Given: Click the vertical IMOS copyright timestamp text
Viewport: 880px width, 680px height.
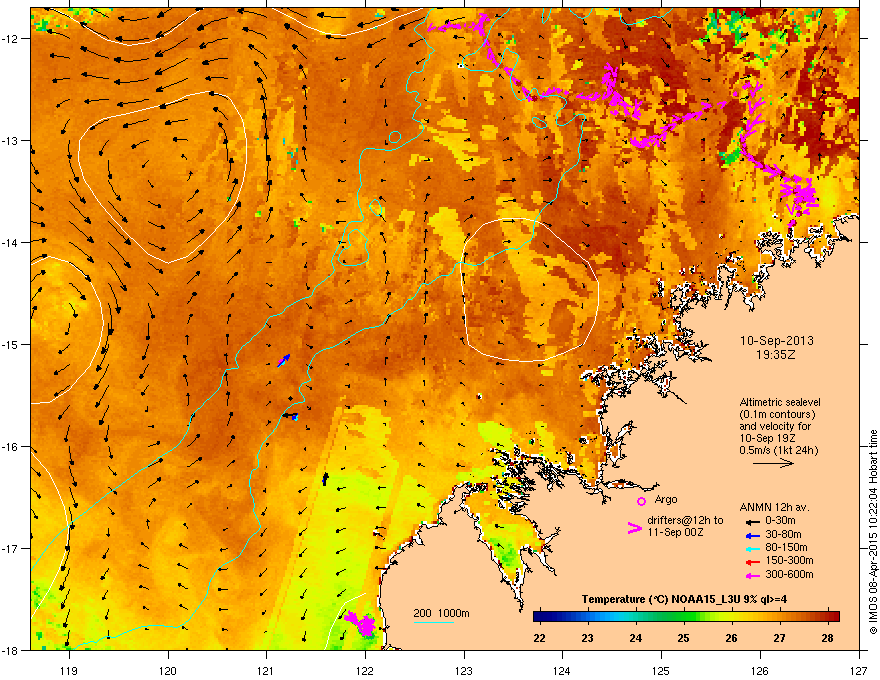Looking at the screenshot, I should tap(873, 531).
